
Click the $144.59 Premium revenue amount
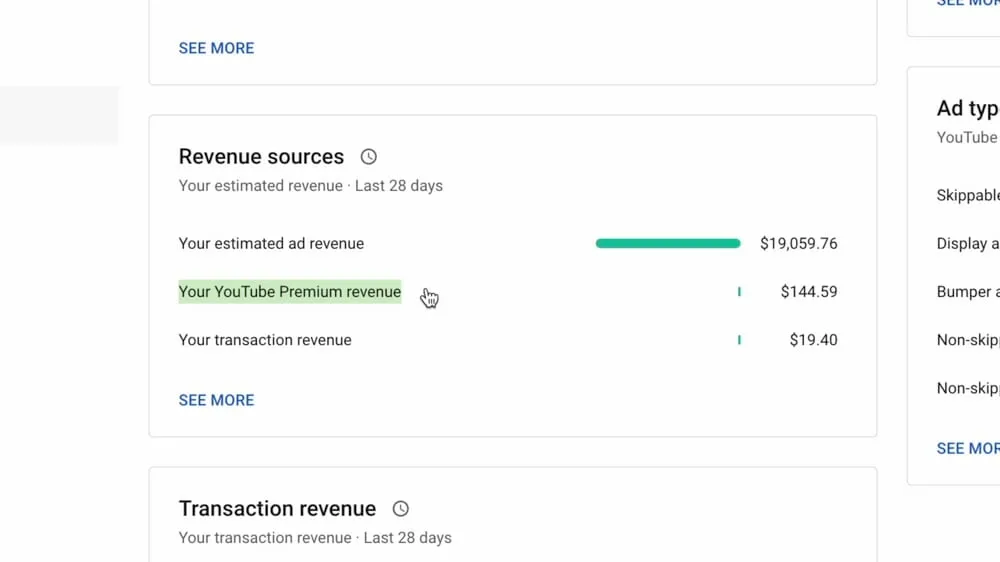808,292
